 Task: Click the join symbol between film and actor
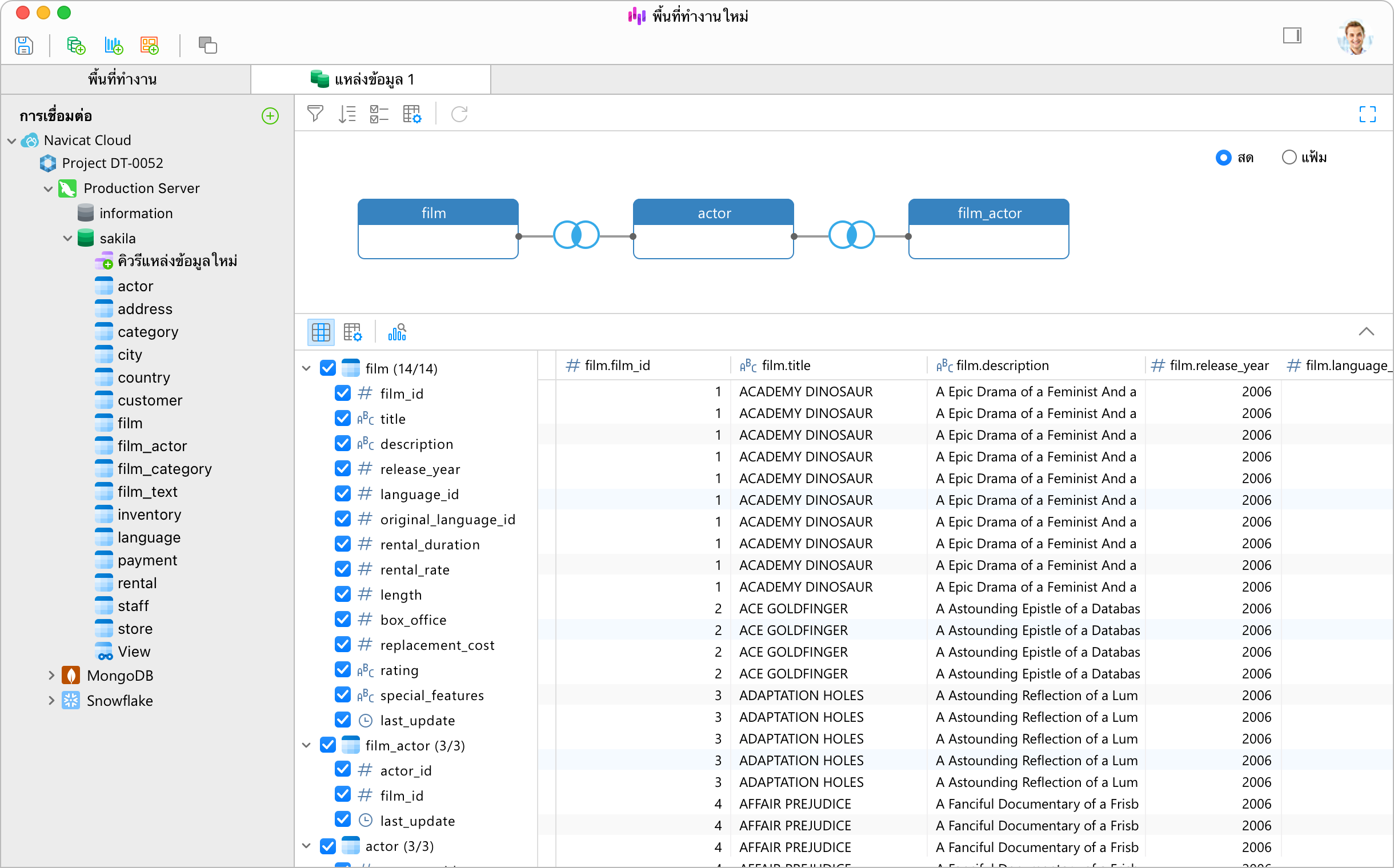576,235
